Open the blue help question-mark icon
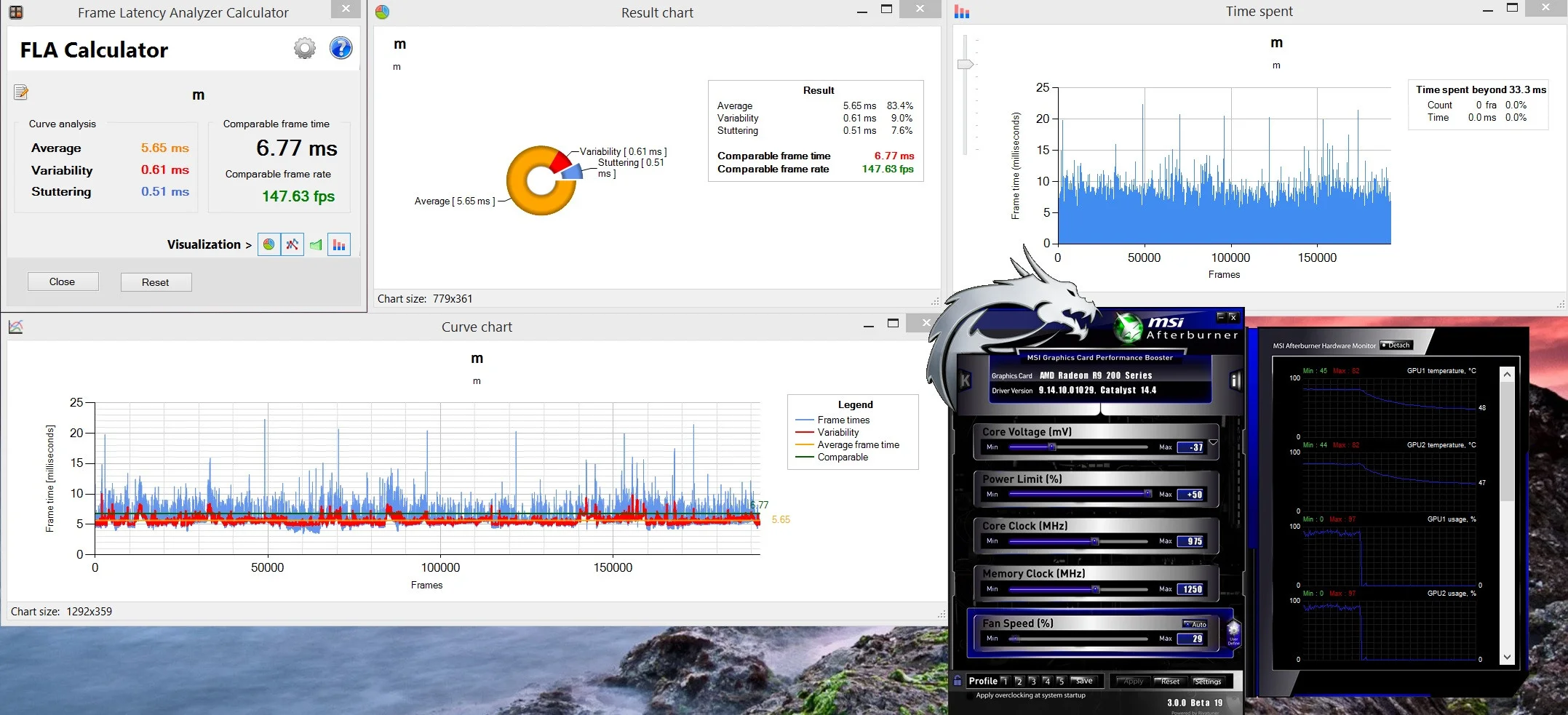1568x715 pixels. 341,49
